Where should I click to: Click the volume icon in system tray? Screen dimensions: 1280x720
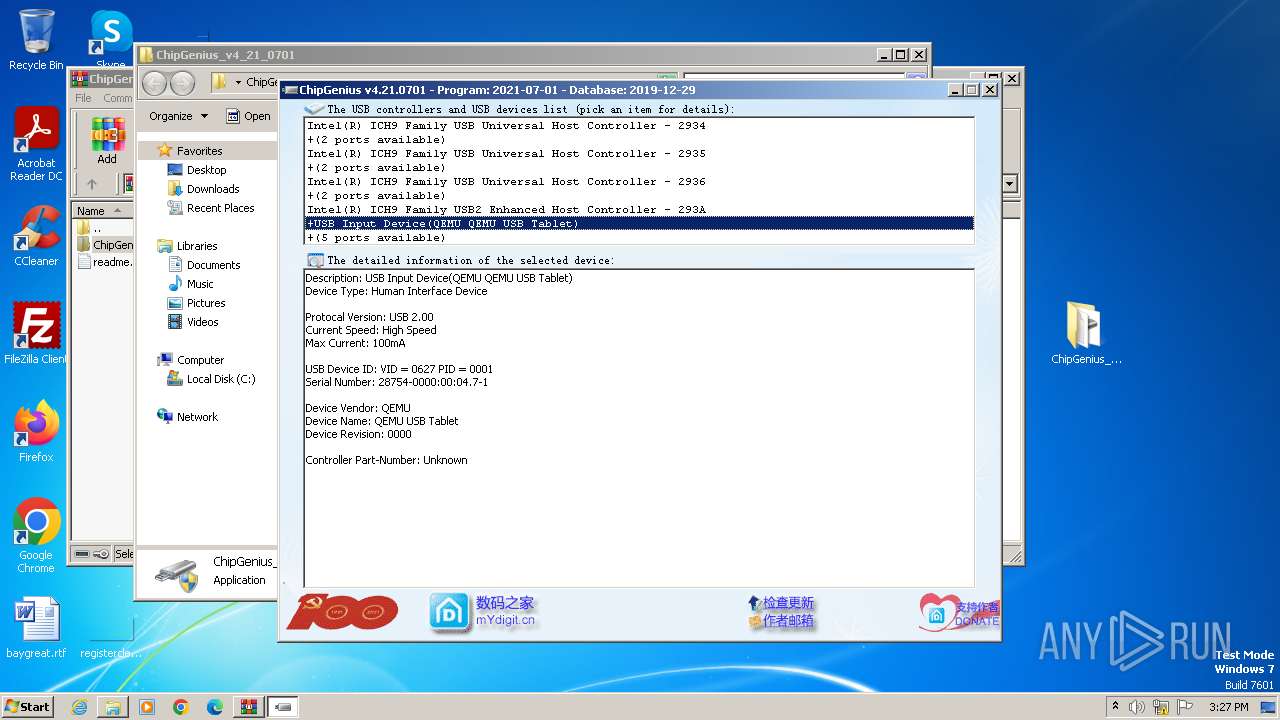[x=1137, y=706]
